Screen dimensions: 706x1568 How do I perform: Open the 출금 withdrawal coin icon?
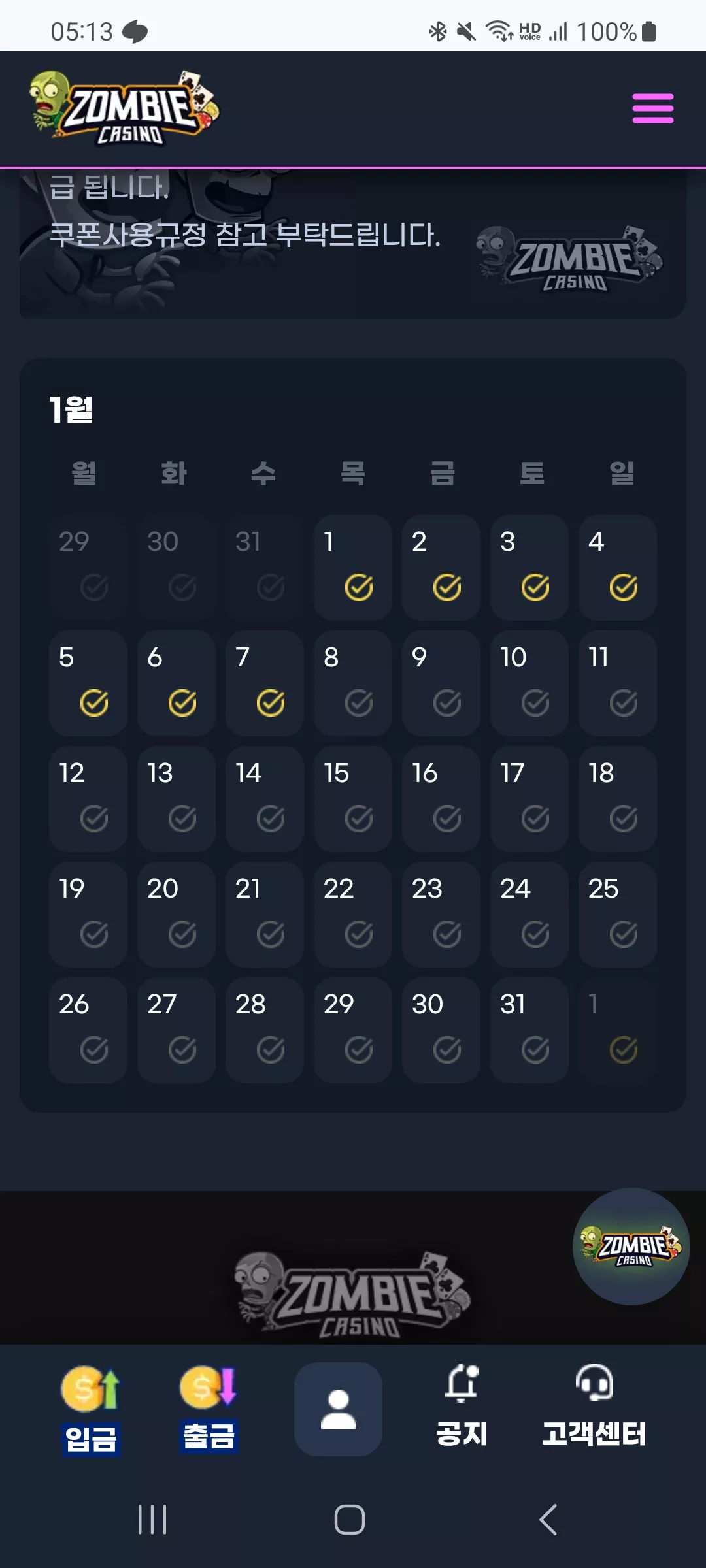coord(208,1387)
